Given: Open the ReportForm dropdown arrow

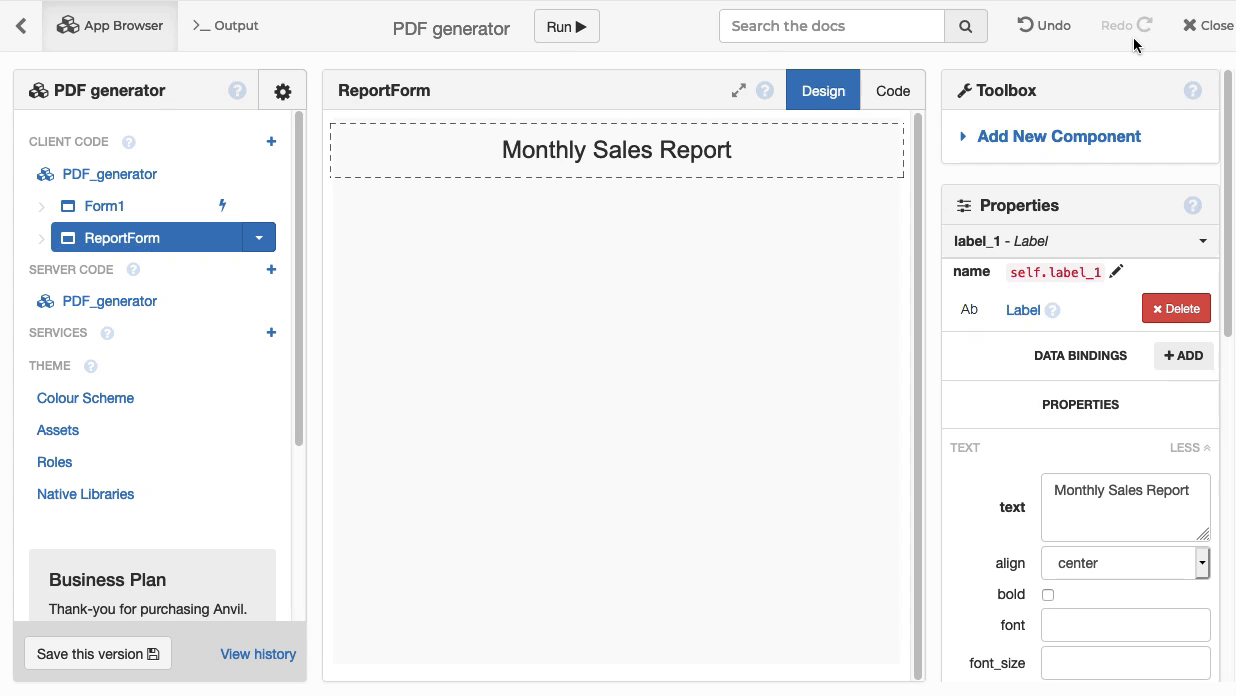Looking at the screenshot, I should click(x=259, y=238).
